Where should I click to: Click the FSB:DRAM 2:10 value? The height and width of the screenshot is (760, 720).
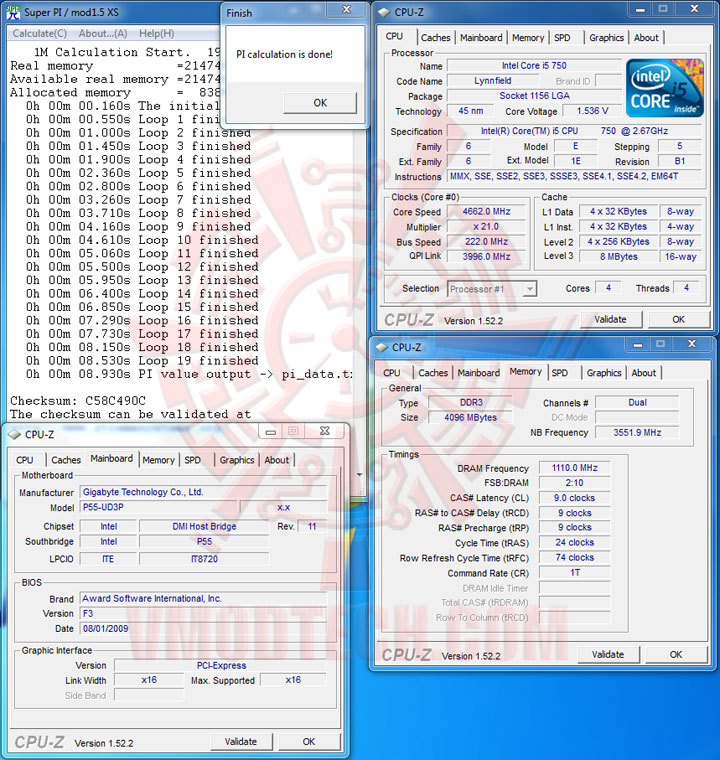point(575,483)
